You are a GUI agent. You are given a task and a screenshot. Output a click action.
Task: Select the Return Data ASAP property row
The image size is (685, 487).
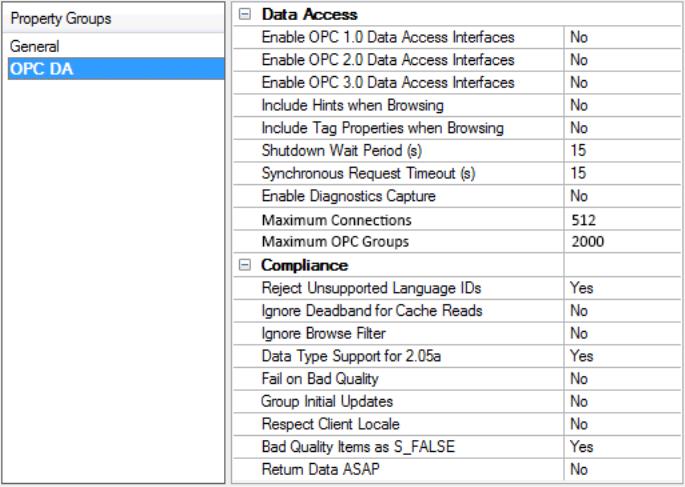tap(398, 471)
